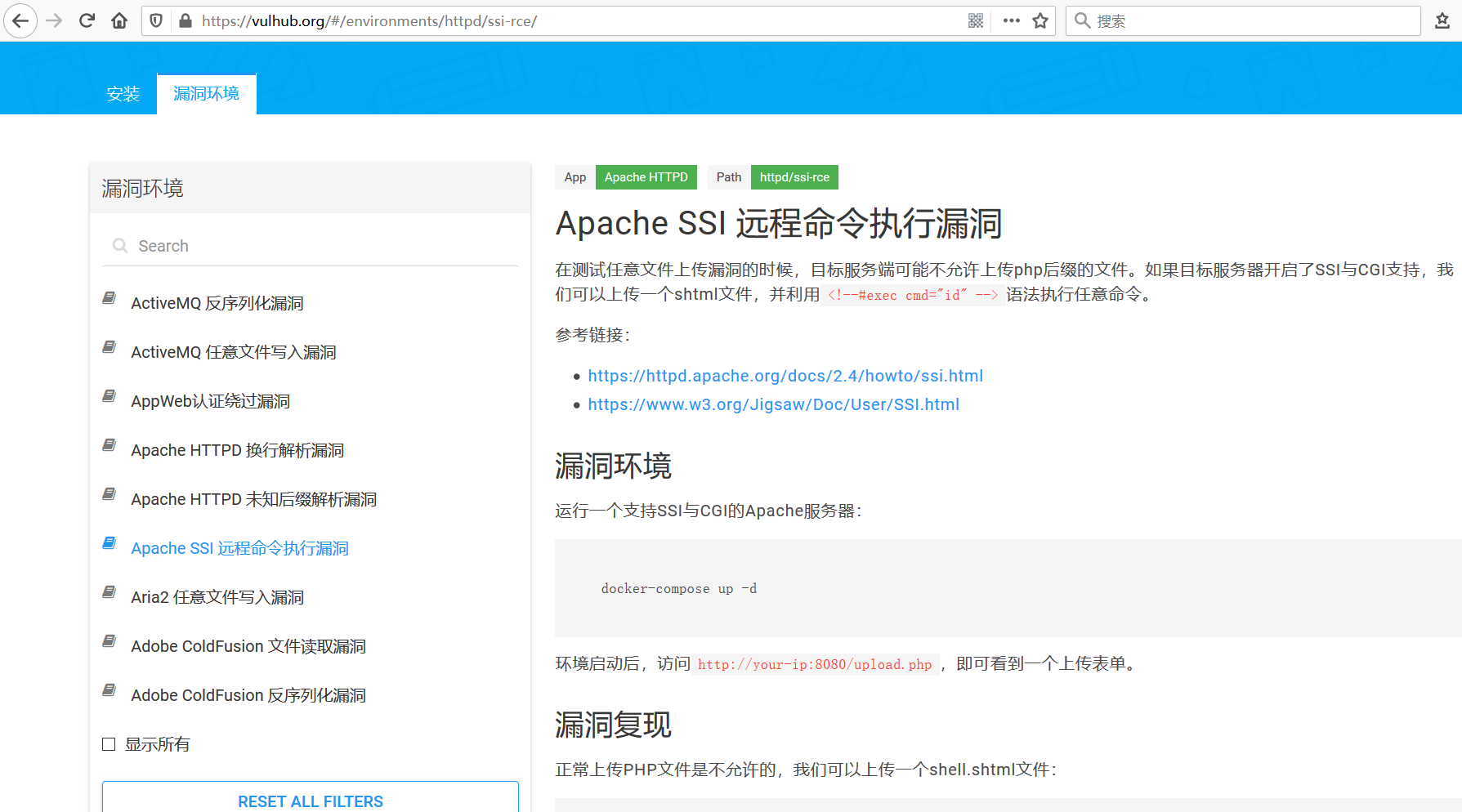Click the sidebar Search input field
Viewport: 1462px width, 812px height.
pyautogui.click(x=311, y=246)
